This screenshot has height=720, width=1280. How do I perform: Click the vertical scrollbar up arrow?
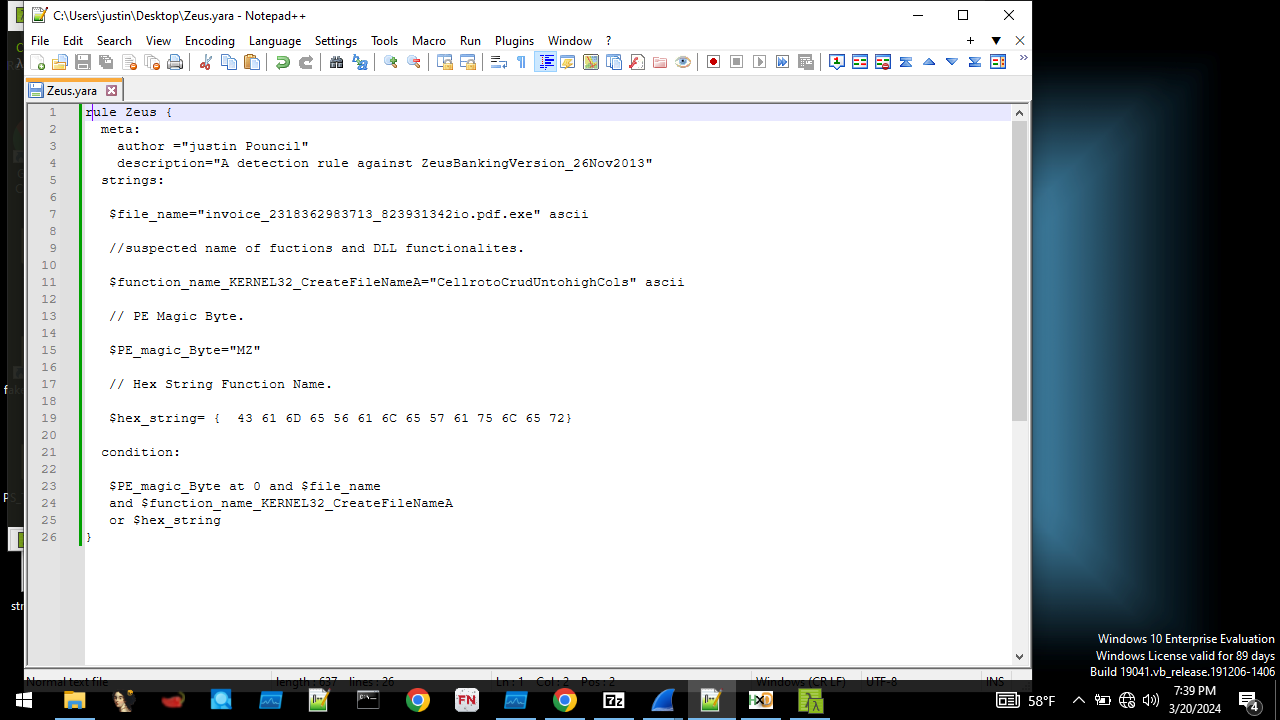pos(1020,112)
